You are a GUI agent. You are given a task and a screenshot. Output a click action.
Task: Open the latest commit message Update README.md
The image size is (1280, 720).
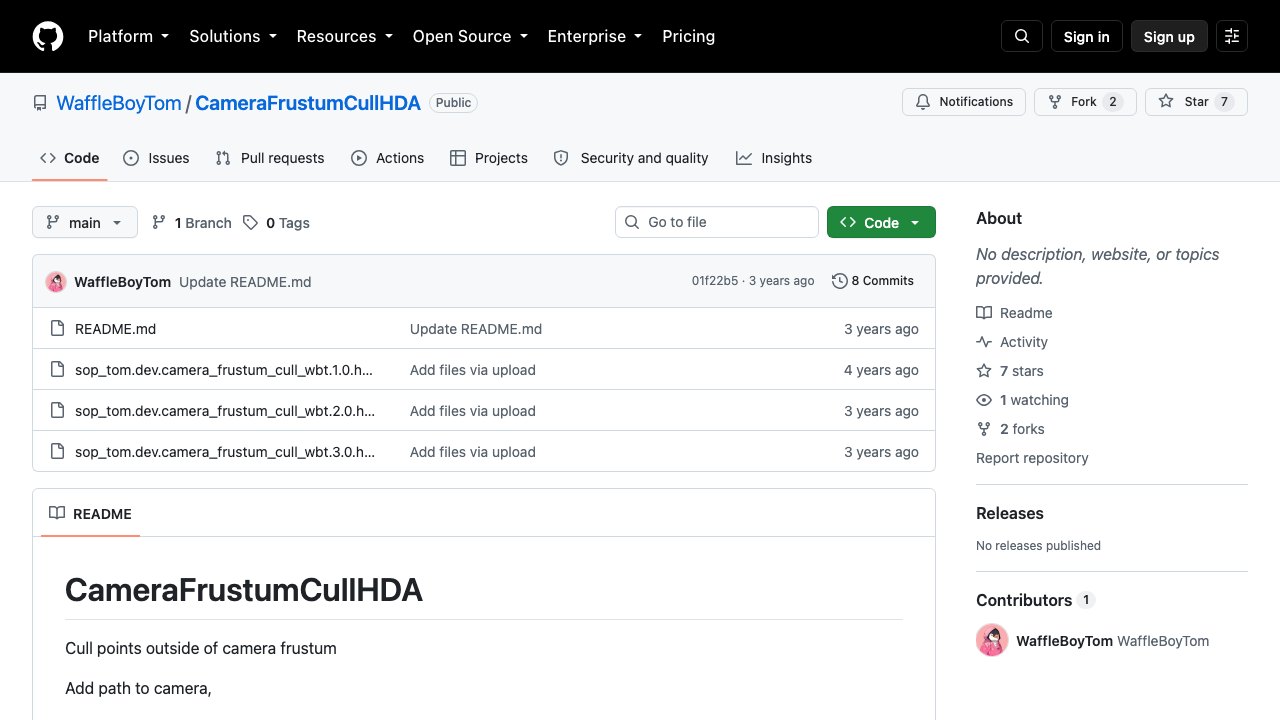(x=245, y=282)
